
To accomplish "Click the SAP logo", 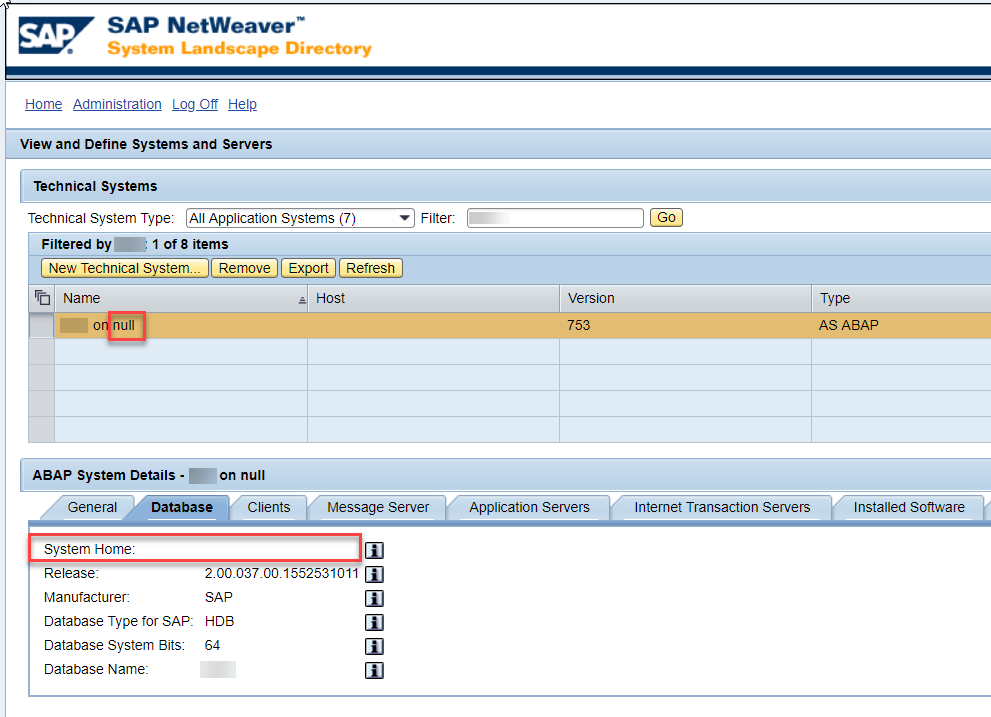I will [x=55, y=35].
